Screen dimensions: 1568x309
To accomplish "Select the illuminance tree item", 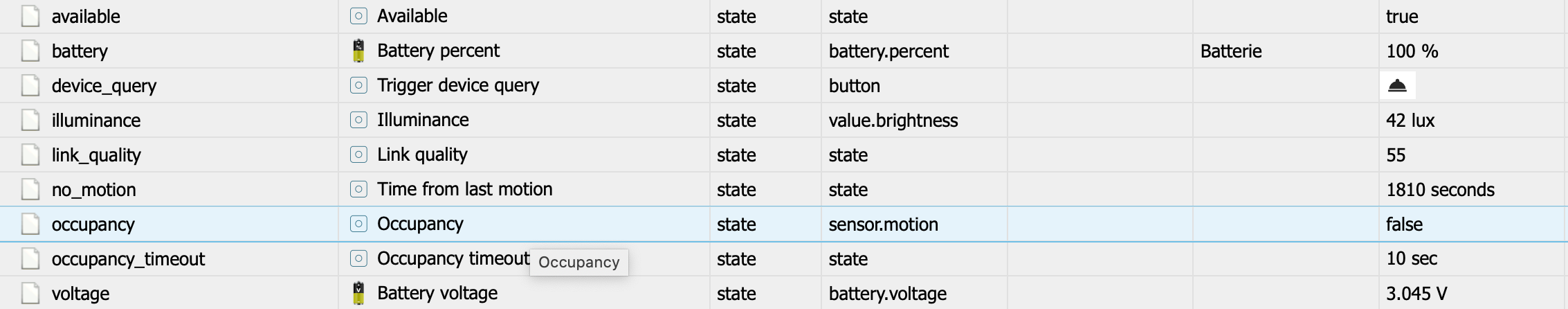I will (95, 121).
